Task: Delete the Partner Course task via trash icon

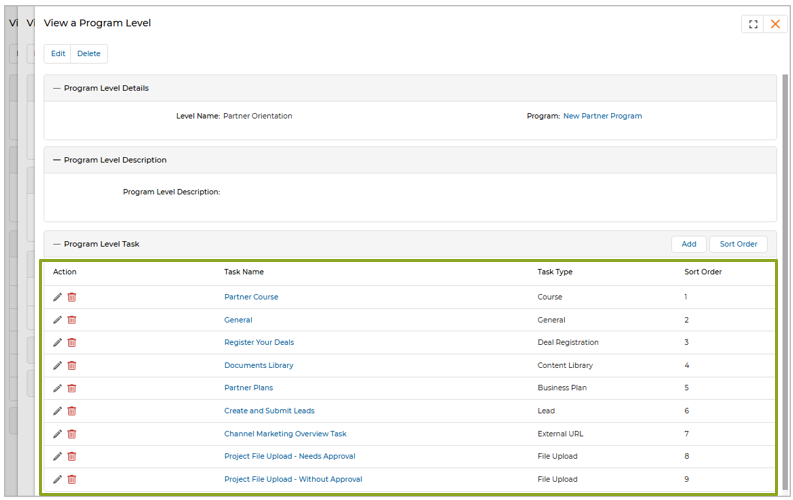Action: pos(72,297)
